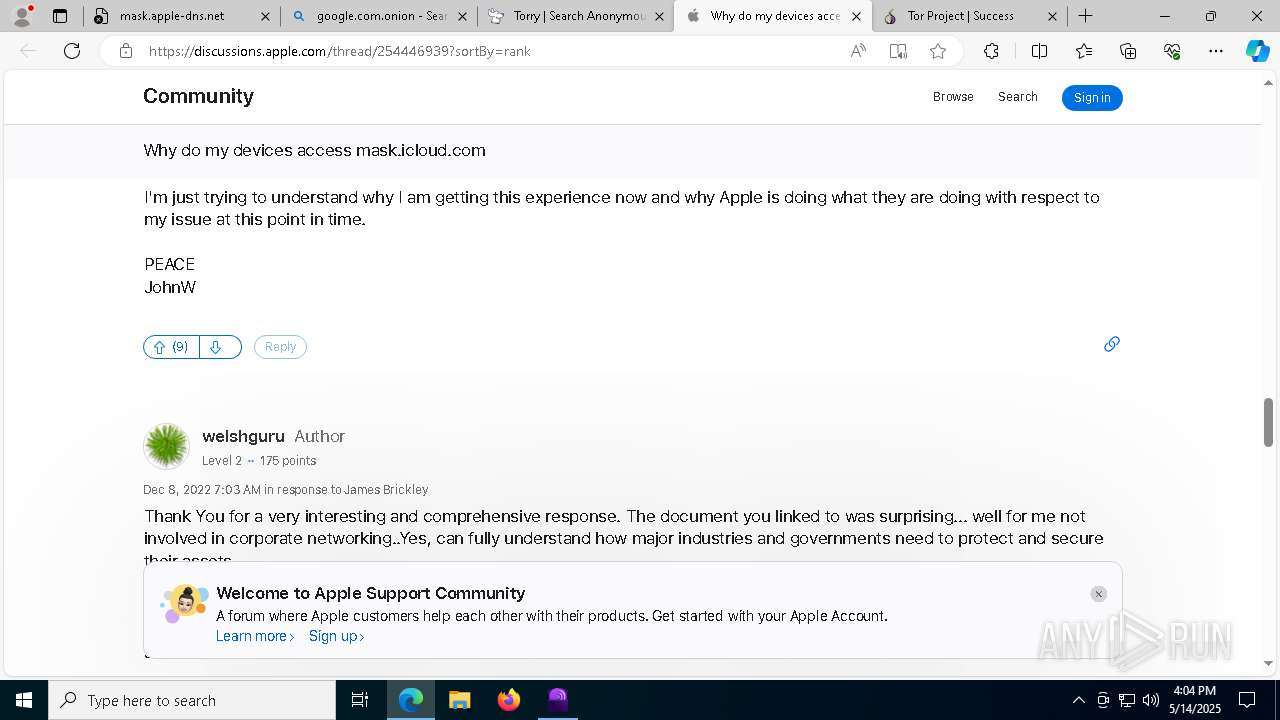The image size is (1280, 720).
Task: Click the "Level 2 · 175 points" text
Action: [x=259, y=461]
